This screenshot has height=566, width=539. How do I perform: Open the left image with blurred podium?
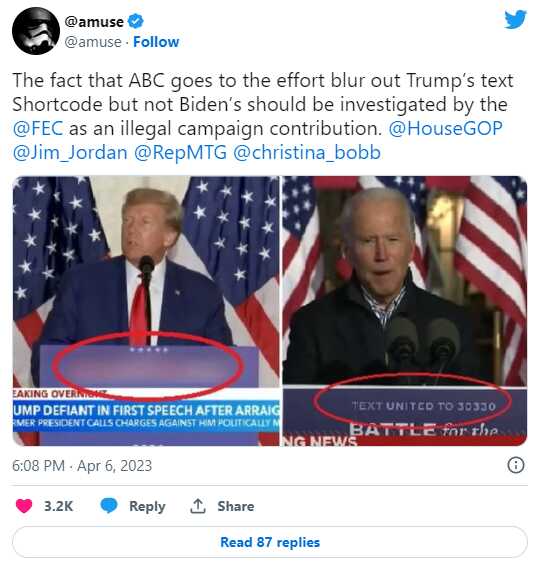146,311
